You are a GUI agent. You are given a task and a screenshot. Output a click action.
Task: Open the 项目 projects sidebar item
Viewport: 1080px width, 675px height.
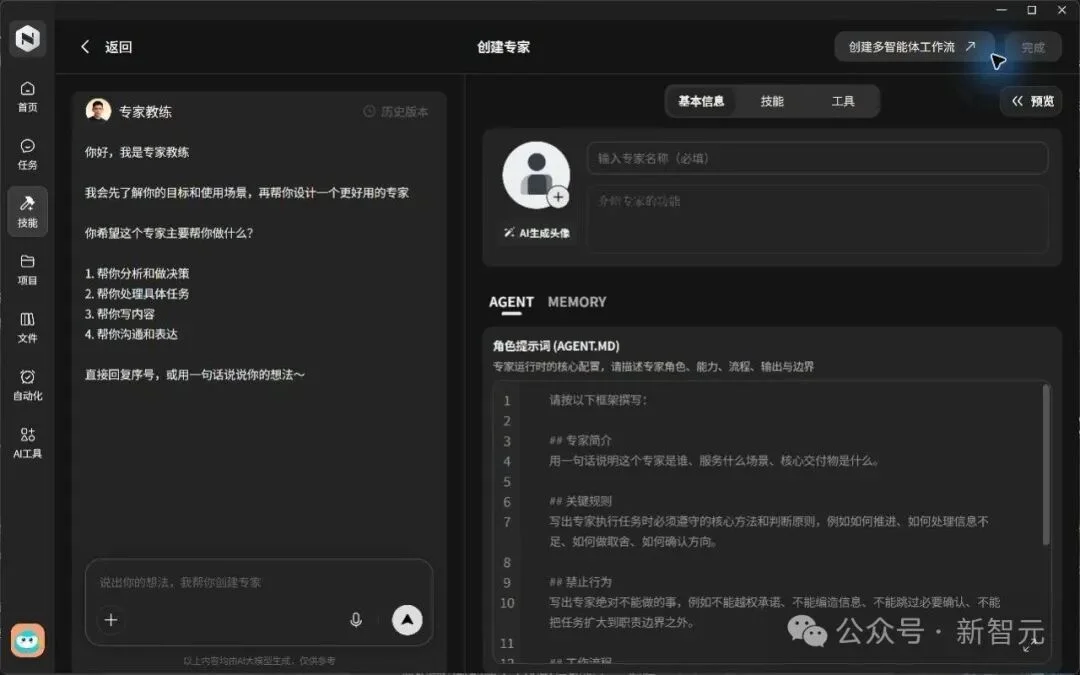click(28, 269)
